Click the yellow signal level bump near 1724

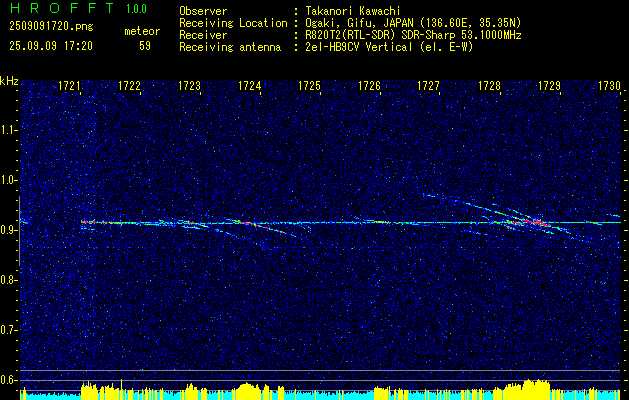(249, 391)
